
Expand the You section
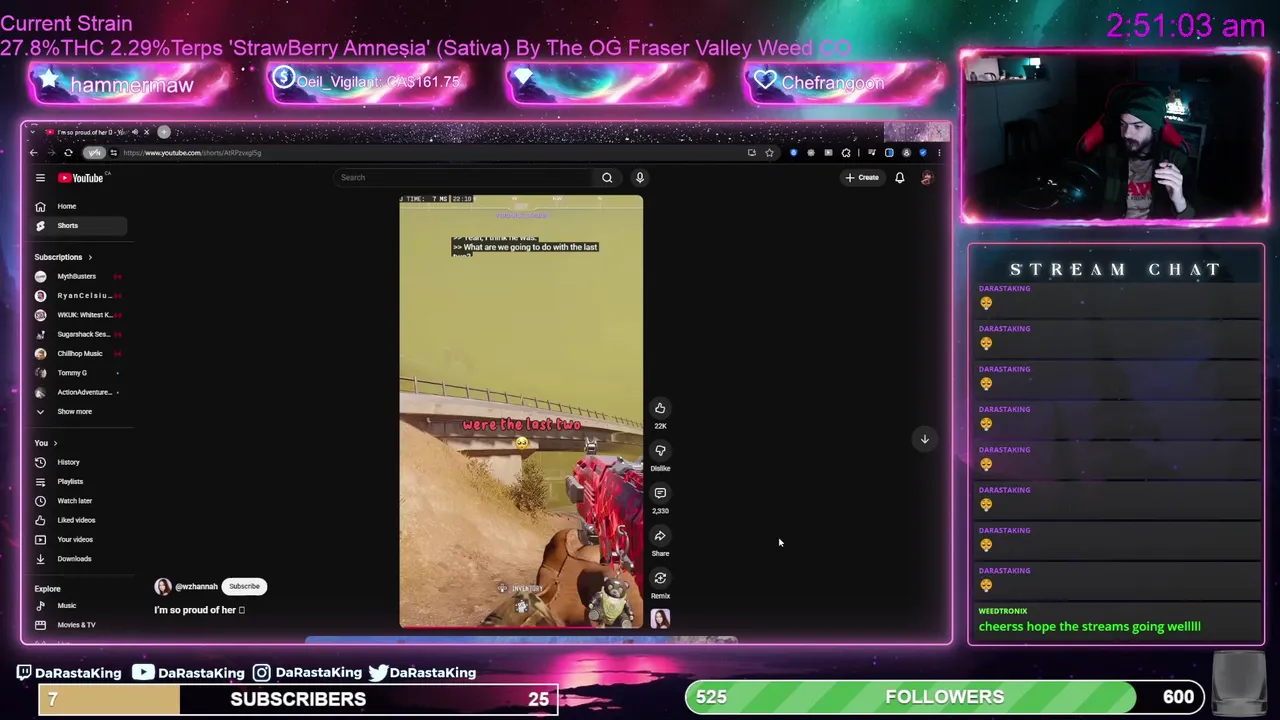pos(46,443)
